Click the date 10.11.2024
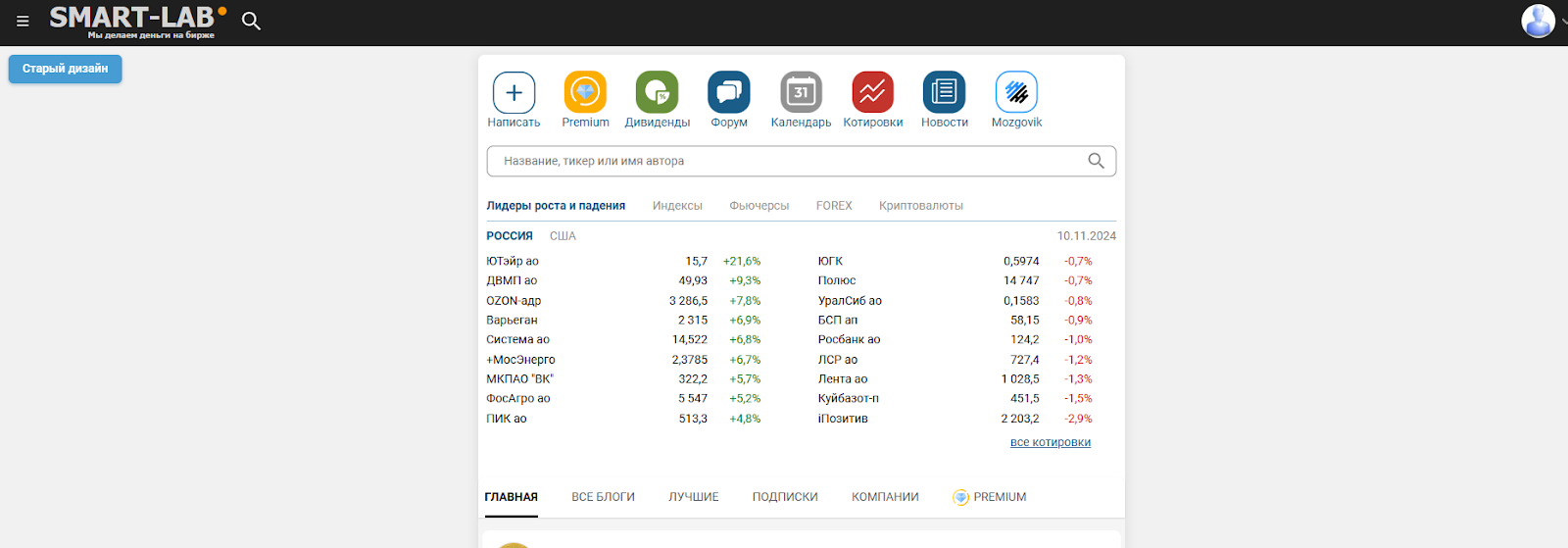 1086,236
